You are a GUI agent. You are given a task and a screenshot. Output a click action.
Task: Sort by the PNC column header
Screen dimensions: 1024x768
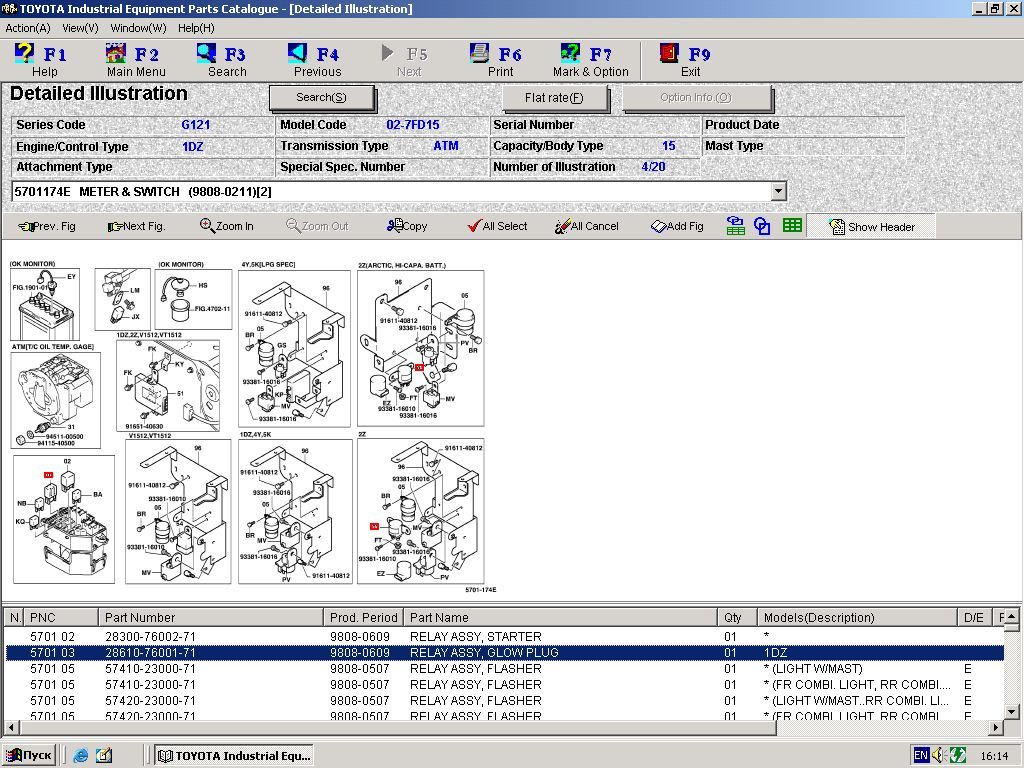[x=61, y=617]
